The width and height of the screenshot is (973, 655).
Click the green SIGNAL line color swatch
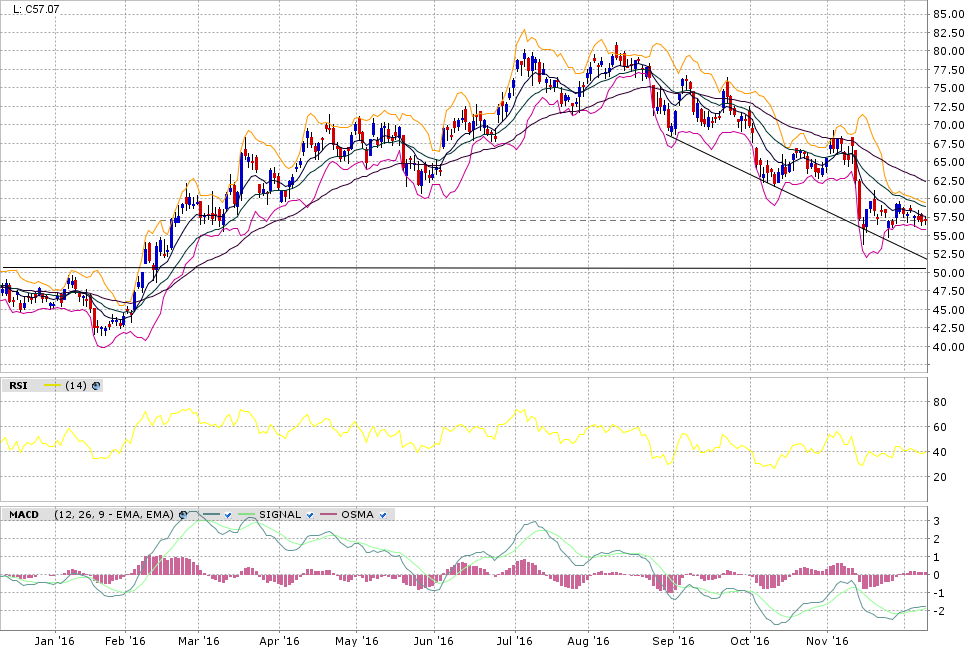[246, 514]
